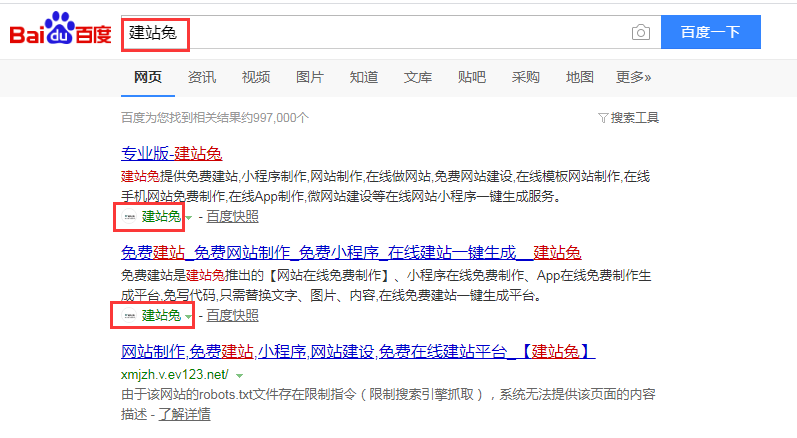Image resolution: width=797 pixels, height=438 pixels.
Task: Switch to the 视频 tab
Action: coord(256,77)
